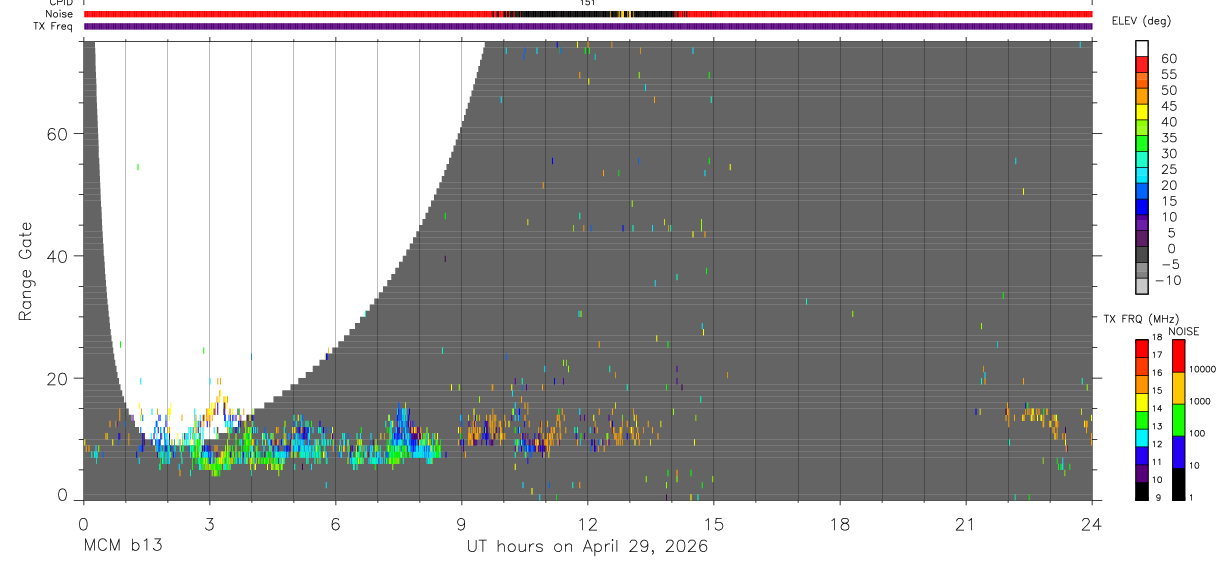Select the red swatch in the ELEV color bar
Viewport: 1228px width, 567px height.
click(1141, 65)
